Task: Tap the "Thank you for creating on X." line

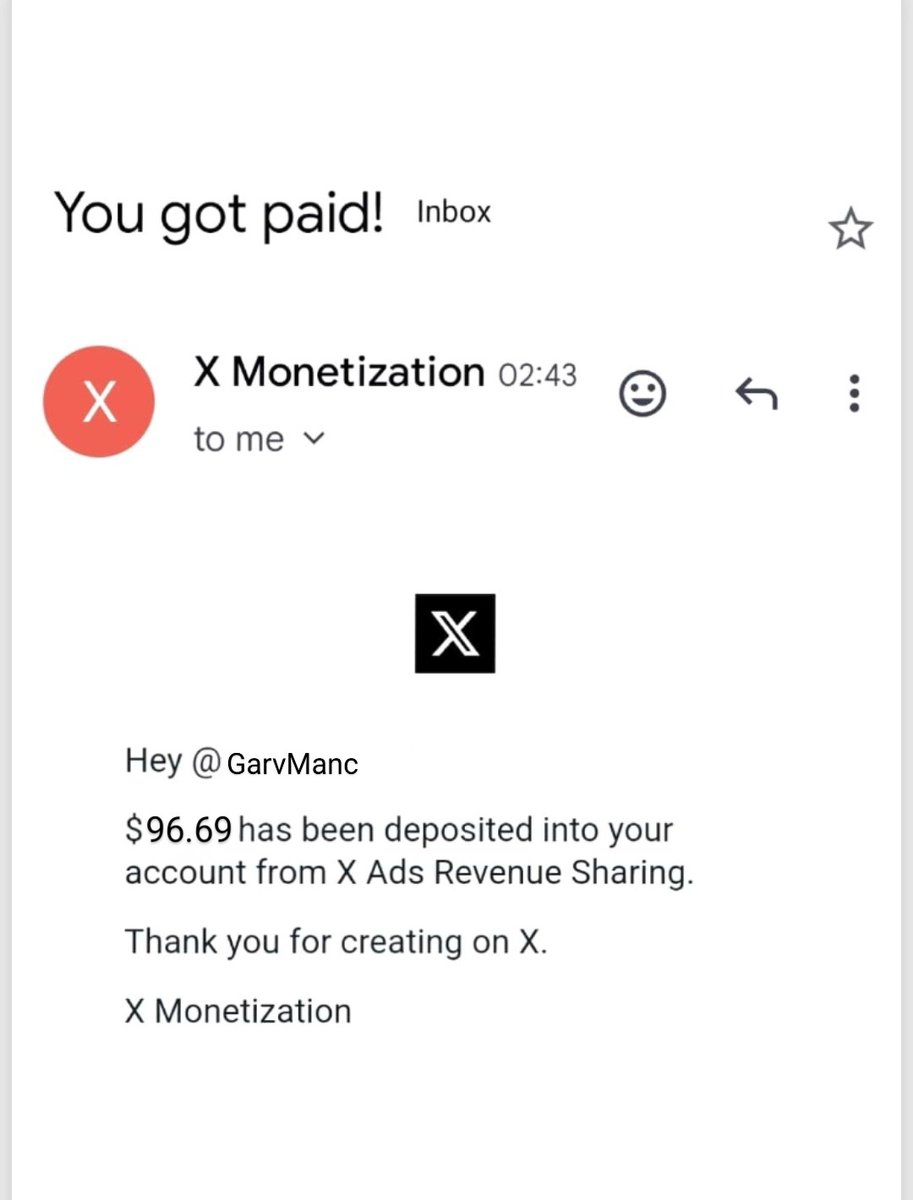Action: coord(336,943)
